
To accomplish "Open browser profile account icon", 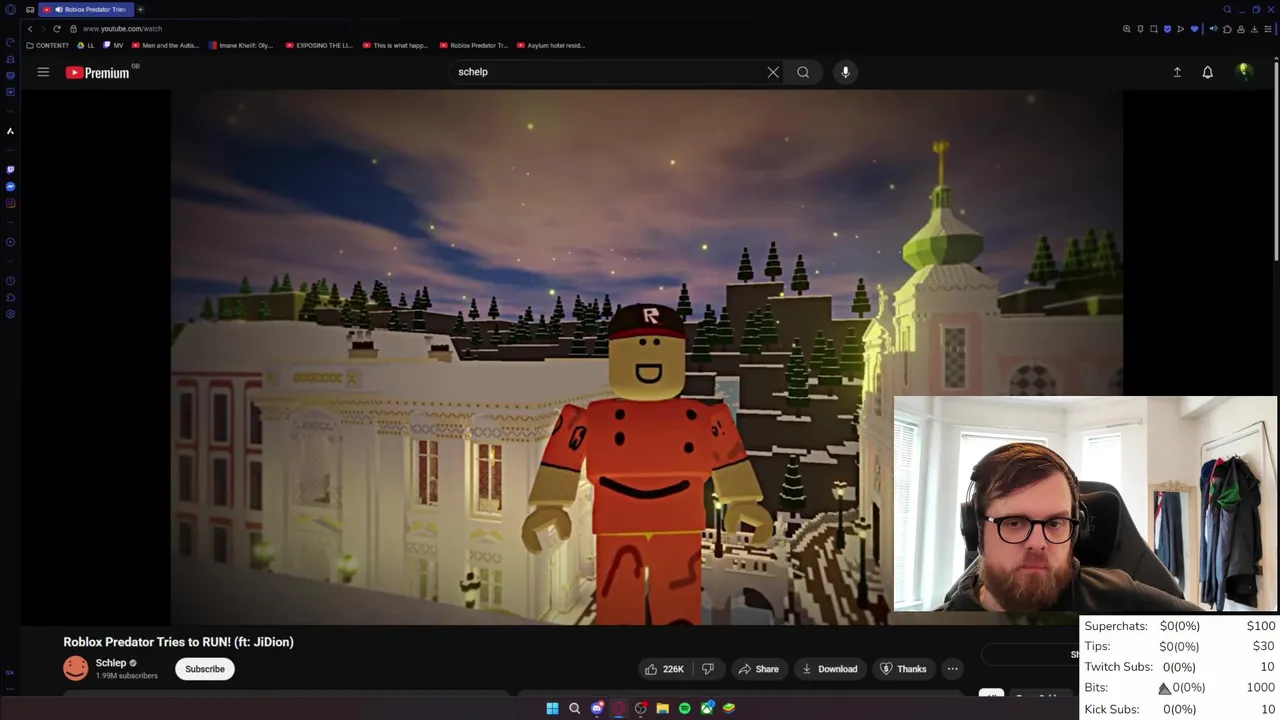I will click(x=1241, y=29).
